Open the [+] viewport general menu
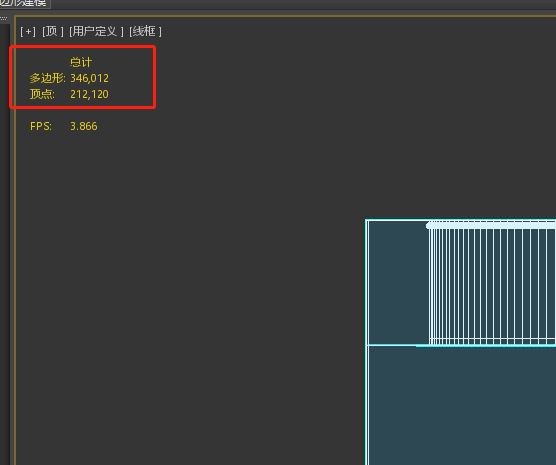The width and height of the screenshot is (556, 465). coord(28,32)
